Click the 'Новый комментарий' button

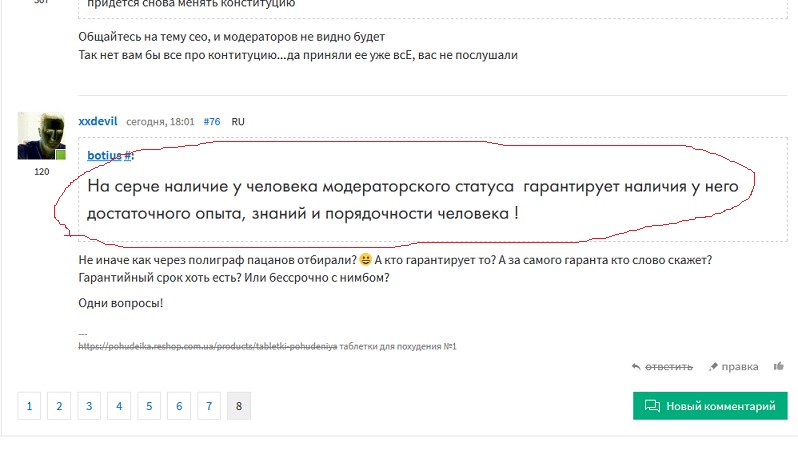click(710, 406)
